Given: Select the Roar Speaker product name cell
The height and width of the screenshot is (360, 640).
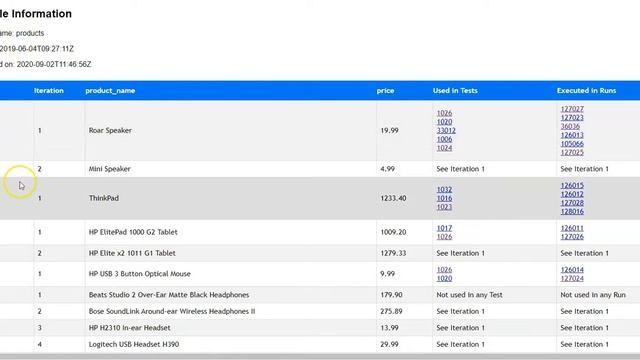Looking at the screenshot, I should (x=230, y=131).
